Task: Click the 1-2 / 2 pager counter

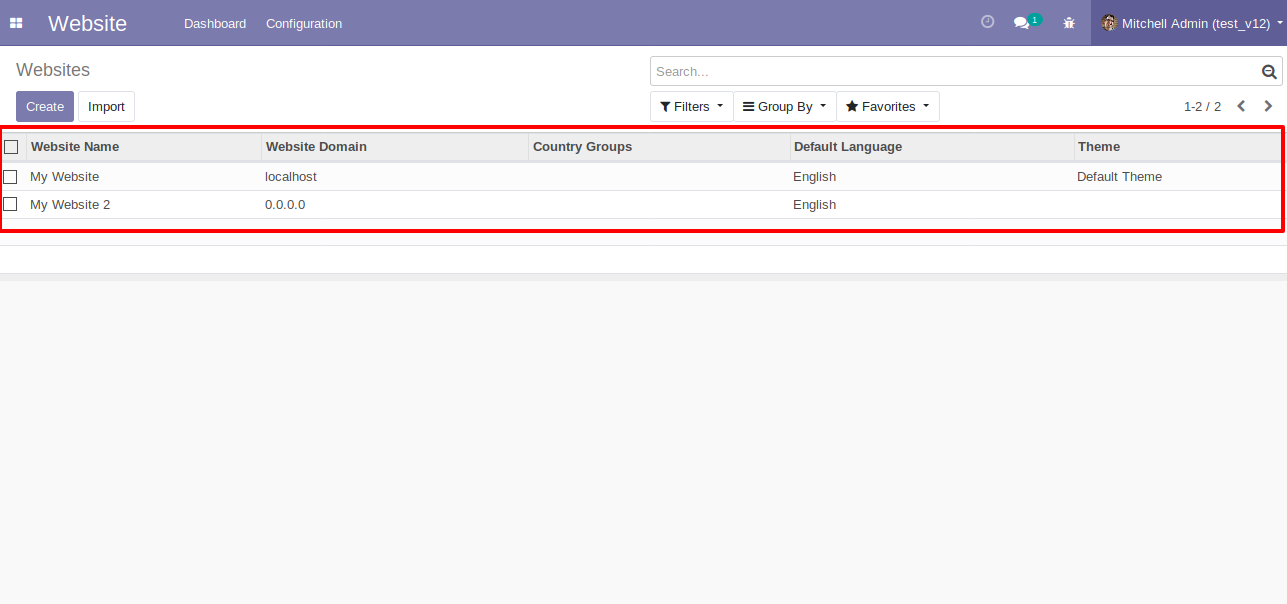Action: [1202, 107]
